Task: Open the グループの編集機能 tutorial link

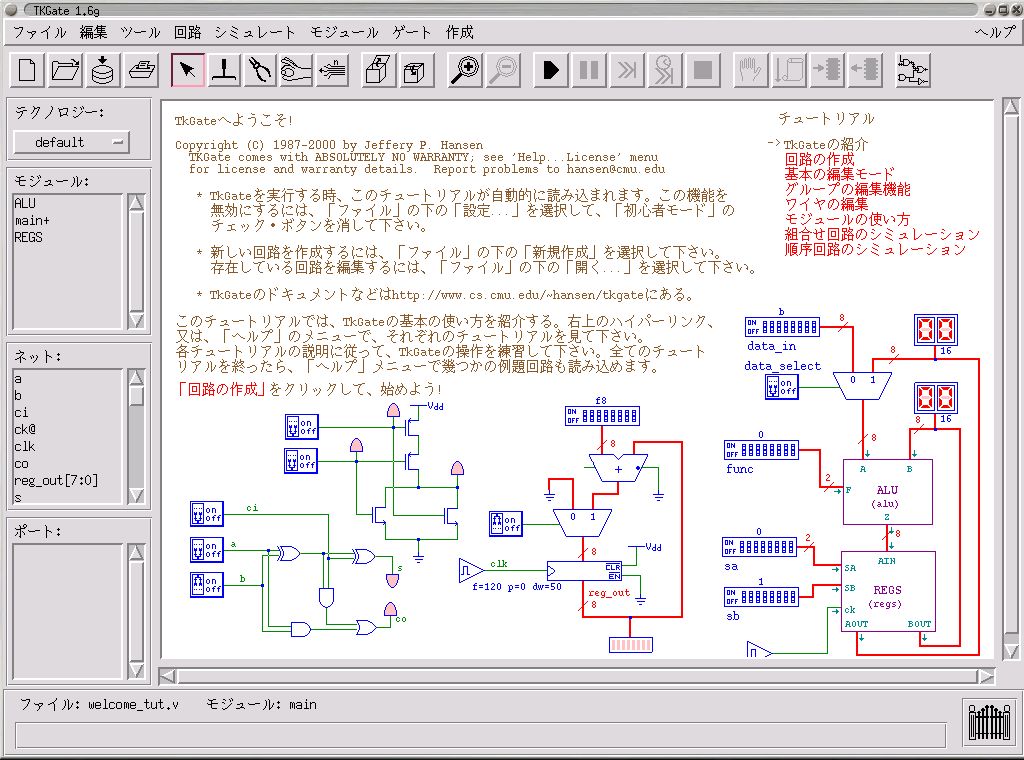Action: click(847, 189)
